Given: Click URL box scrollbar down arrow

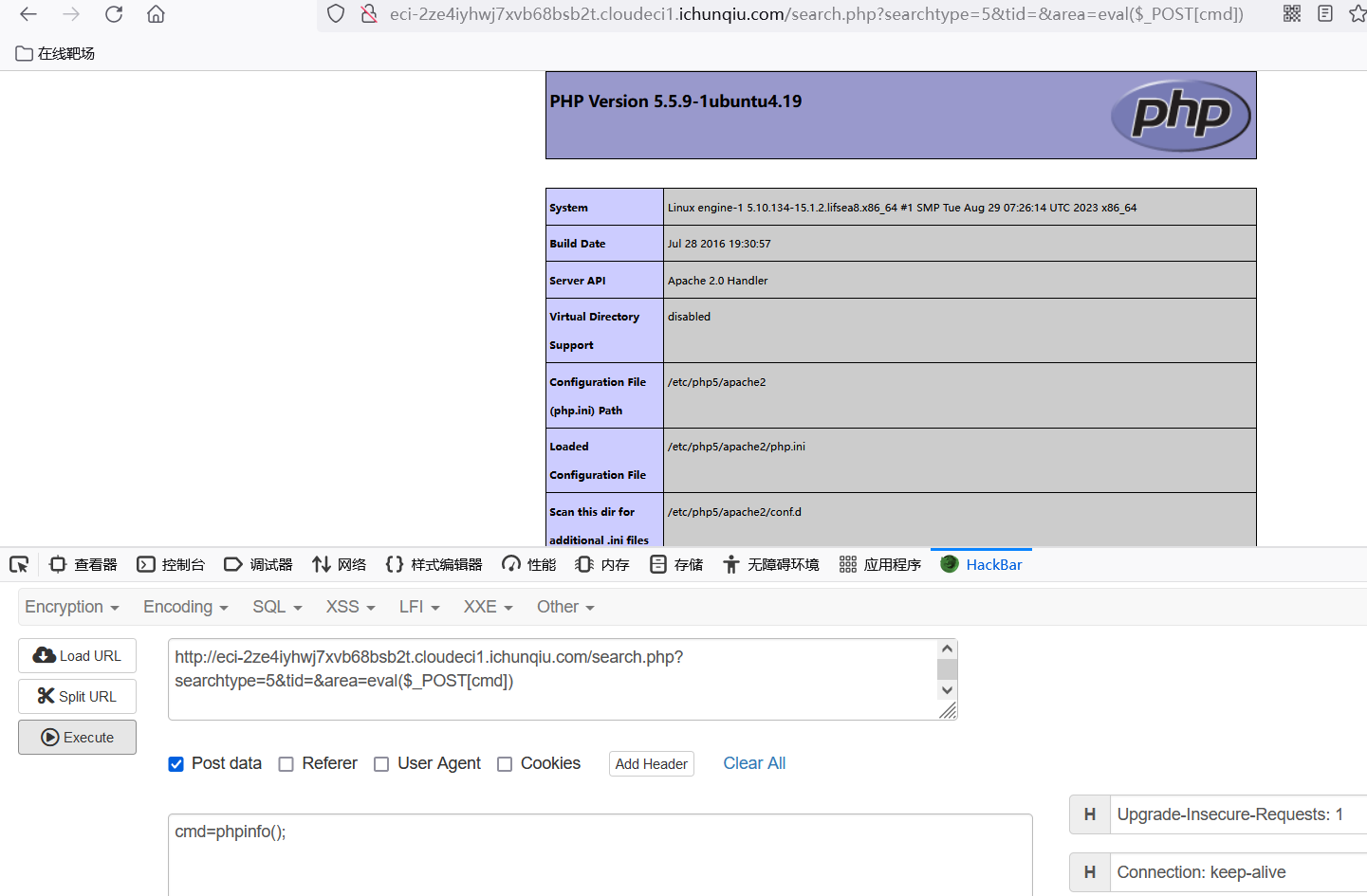Looking at the screenshot, I should [947, 690].
